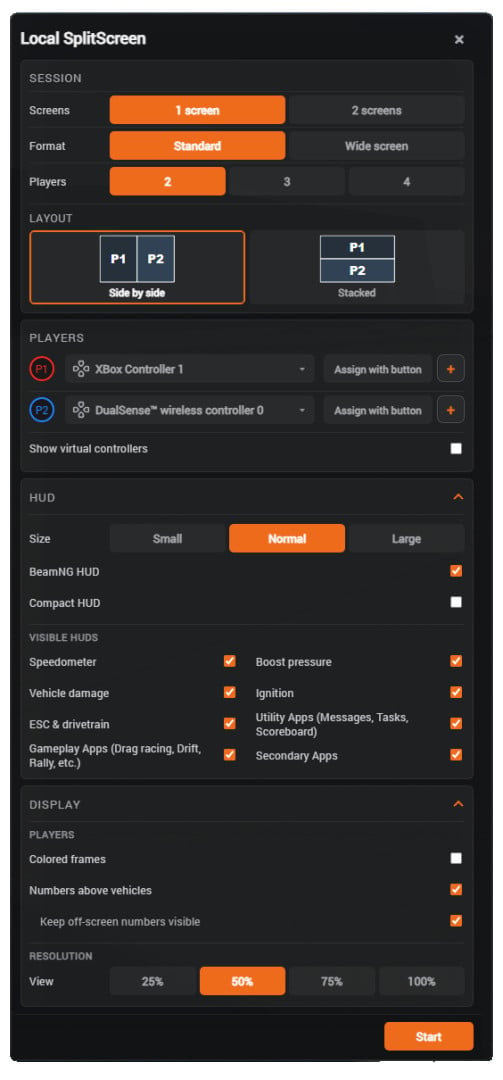This screenshot has width=503, height=1080.
Task: Click the Start button
Action: click(429, 1036)
